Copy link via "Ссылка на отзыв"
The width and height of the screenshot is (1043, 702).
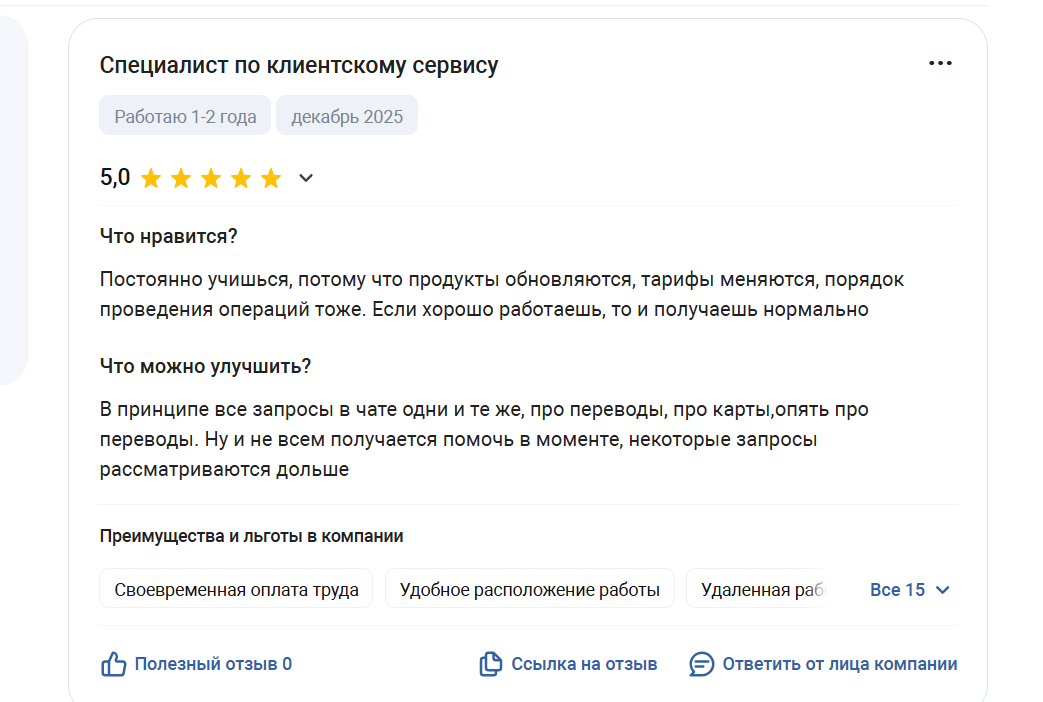(x=584, y=664)
